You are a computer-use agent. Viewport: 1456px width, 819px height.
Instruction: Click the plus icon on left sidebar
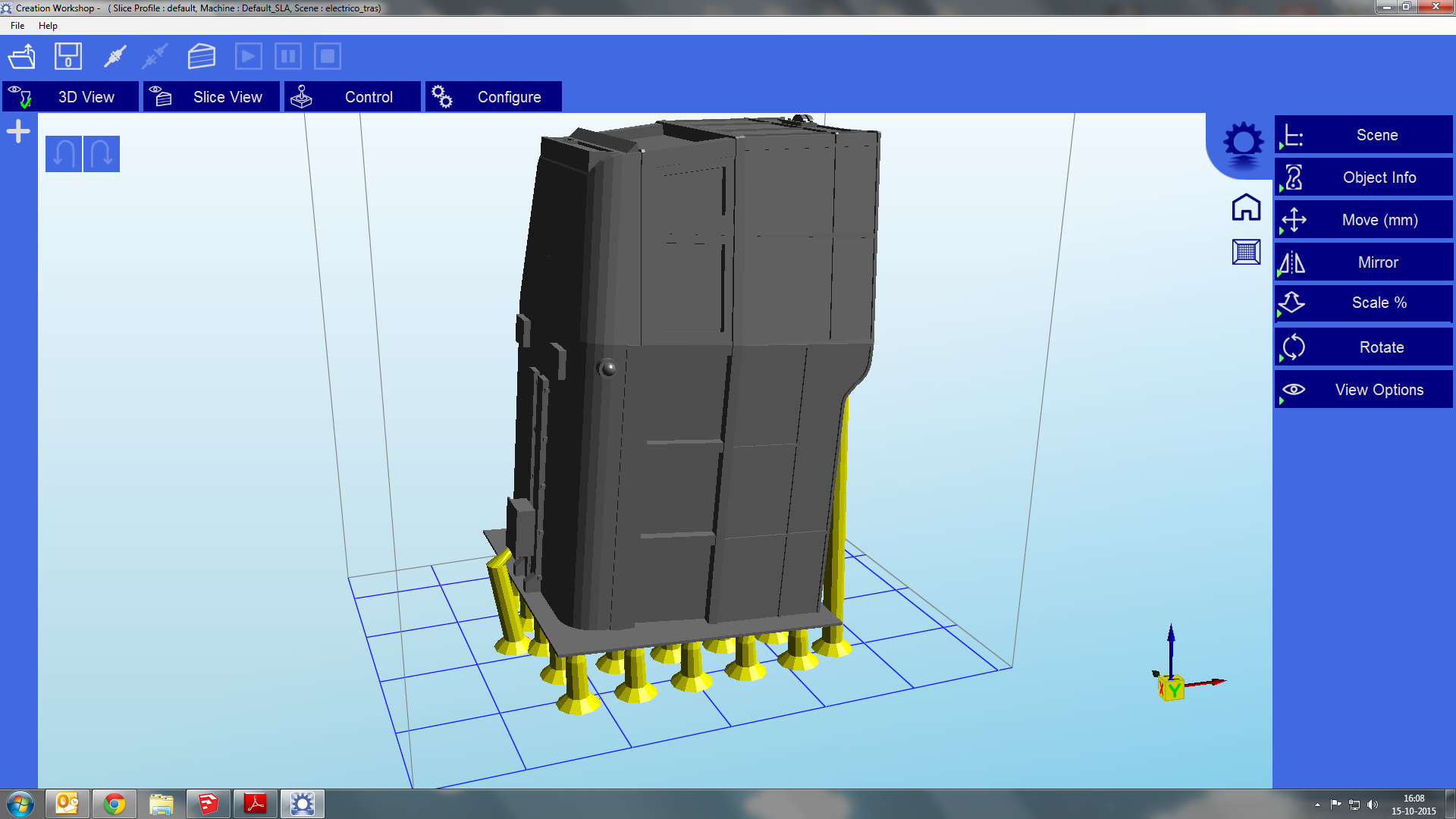(18, 132)
